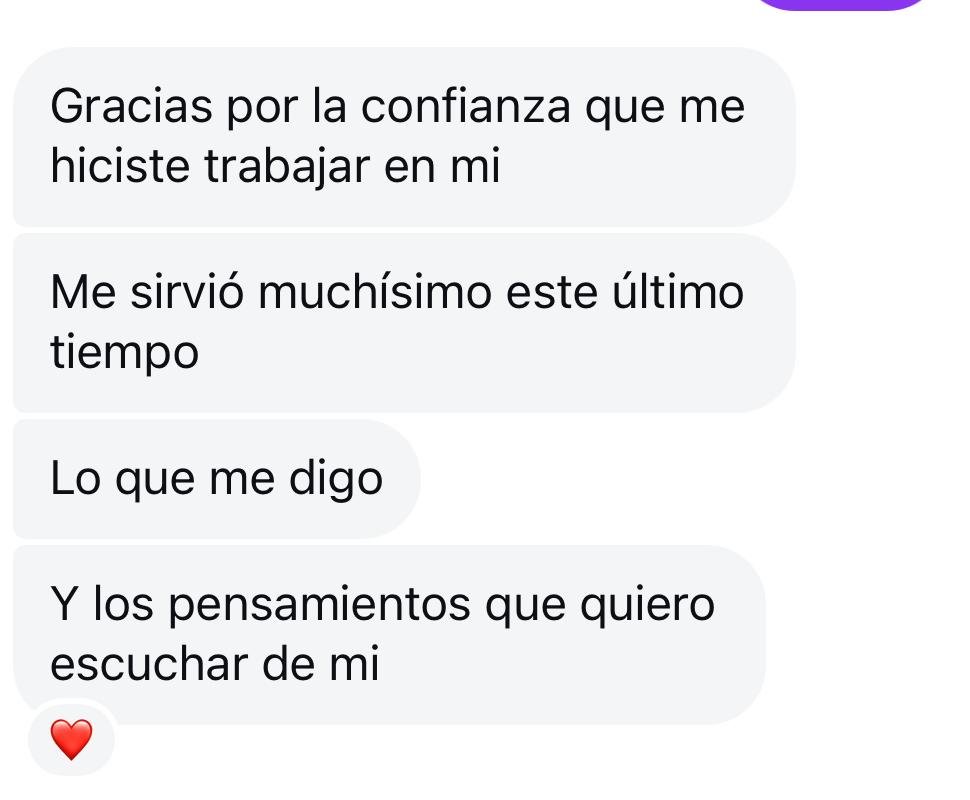Viewport: 970px width, 800px height.
Task: Select the "Y los pensamientos" message bubble
Action: tap(389, 635)
